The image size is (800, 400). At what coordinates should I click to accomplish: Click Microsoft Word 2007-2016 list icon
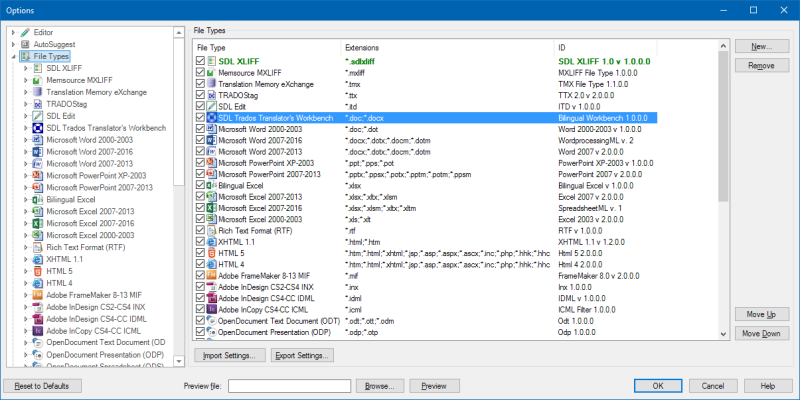point(212,140)
